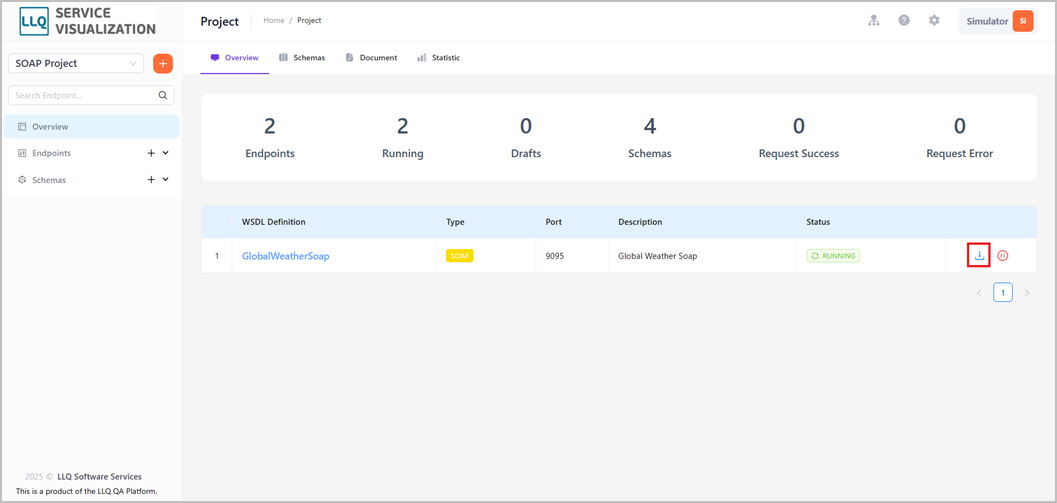Switch to the Schemas tab
This screenshot has width=1057, height=503.
pos(302,58)
